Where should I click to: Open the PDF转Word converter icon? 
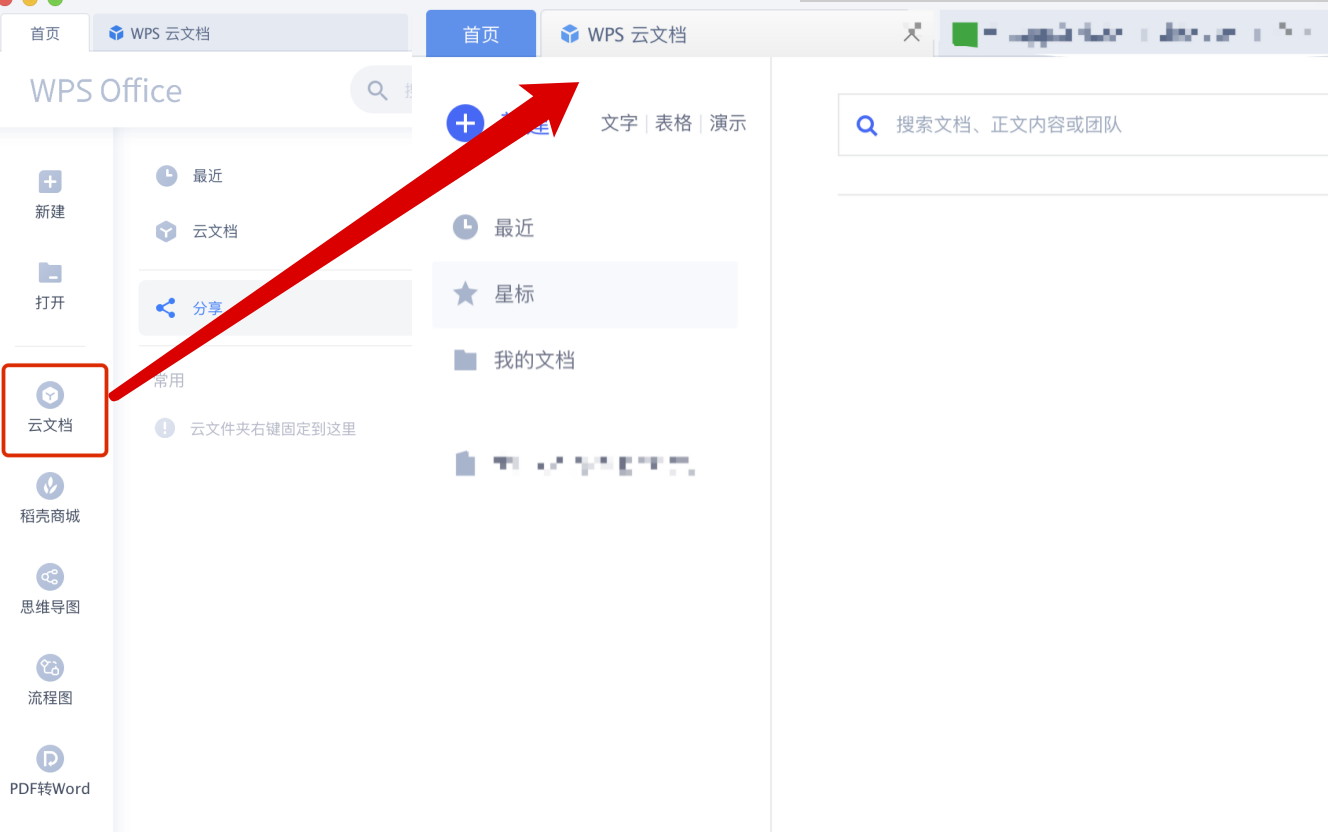pos(50,759)
